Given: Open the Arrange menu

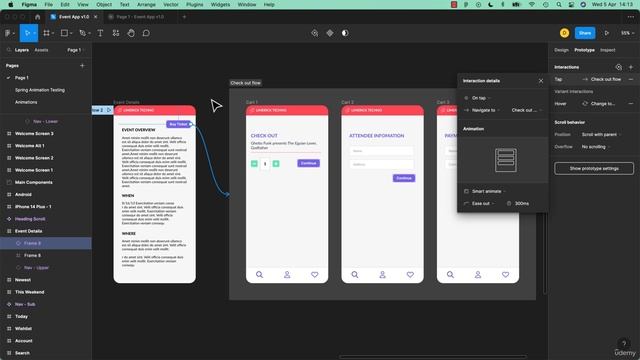Looking at the screenshot, I should click(146, 4).
